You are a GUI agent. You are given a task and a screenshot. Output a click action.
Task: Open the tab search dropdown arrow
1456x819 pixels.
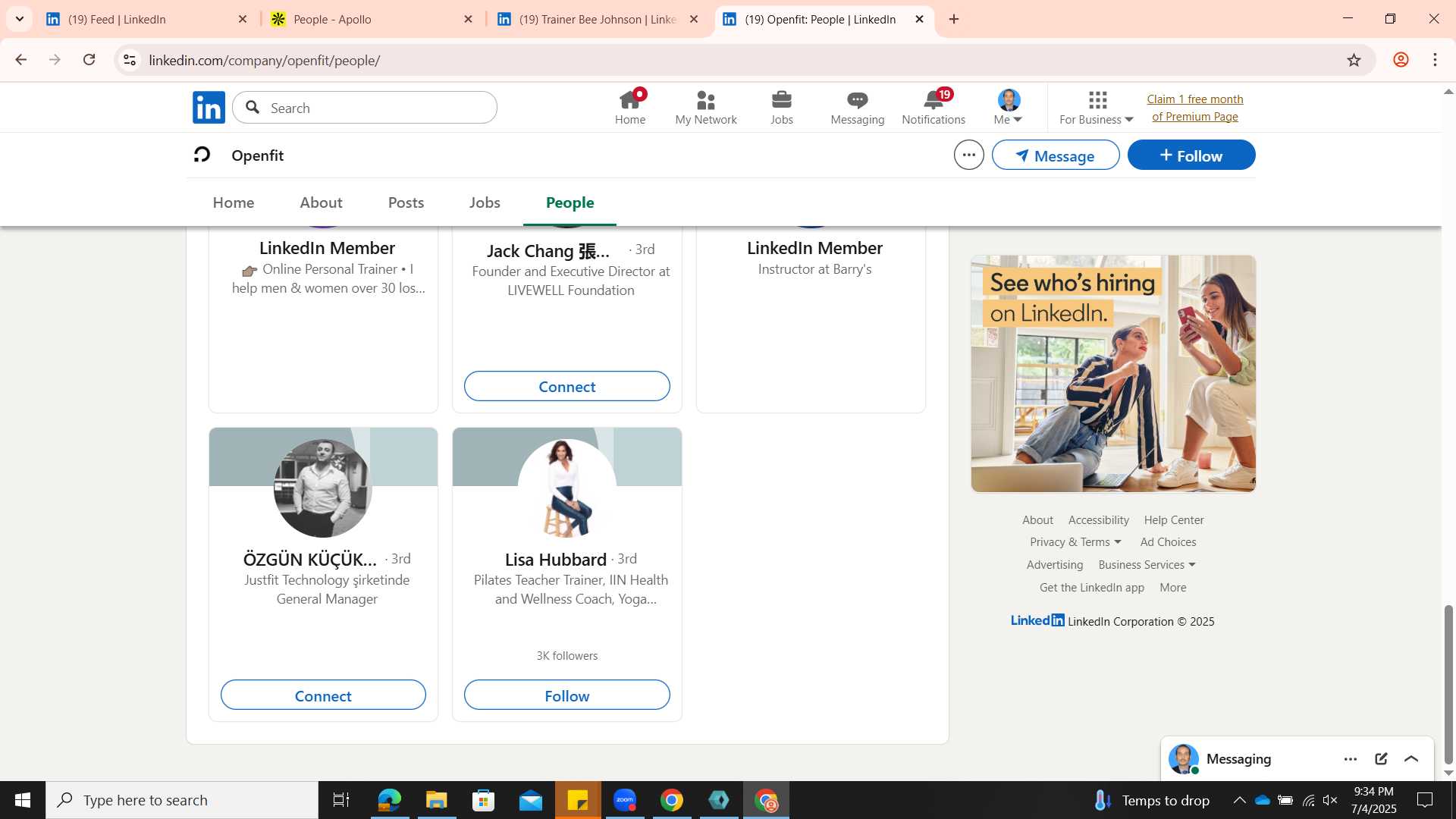coord(19,19)
